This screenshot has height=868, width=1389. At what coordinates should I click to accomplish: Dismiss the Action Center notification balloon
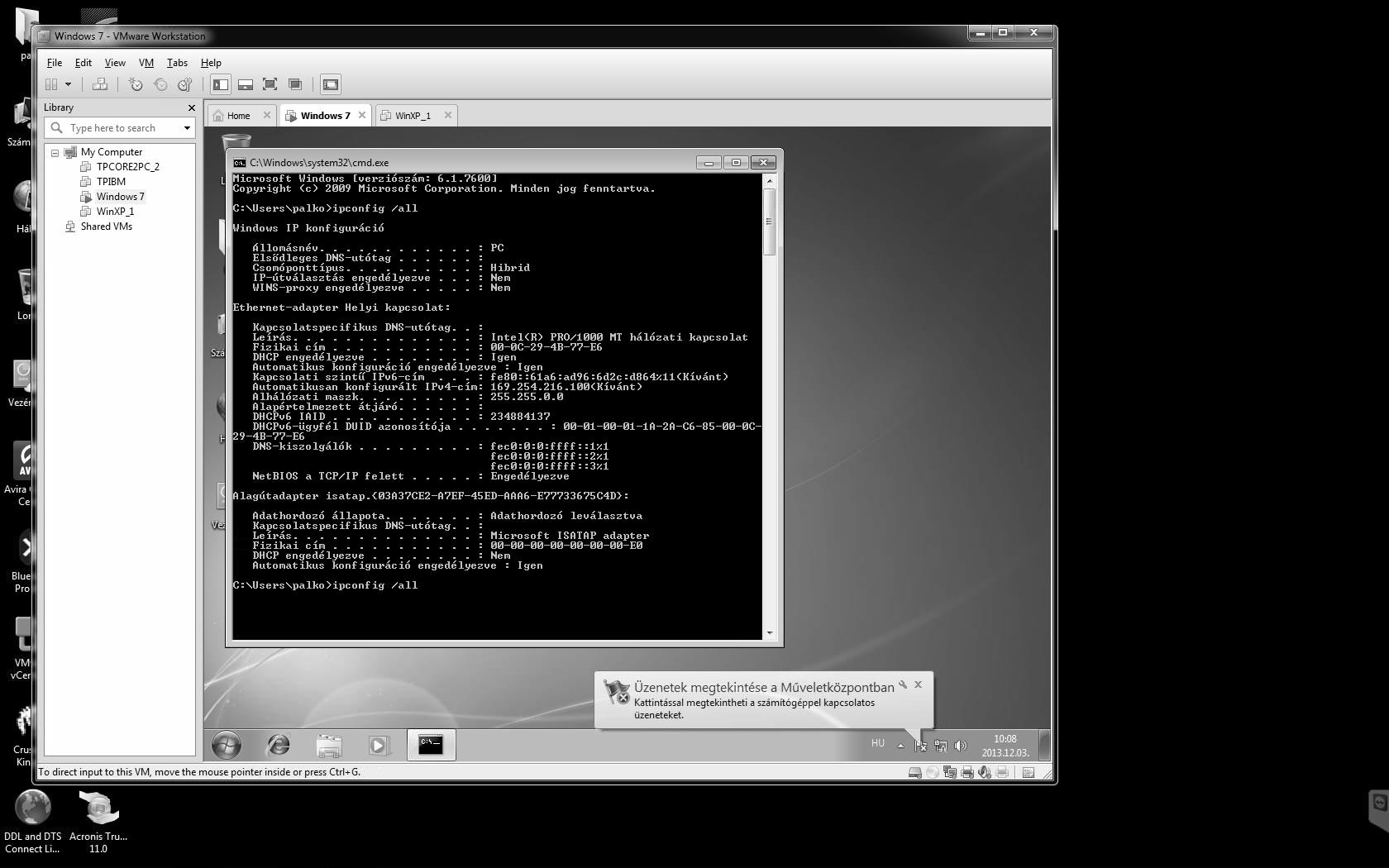(918, 684)
